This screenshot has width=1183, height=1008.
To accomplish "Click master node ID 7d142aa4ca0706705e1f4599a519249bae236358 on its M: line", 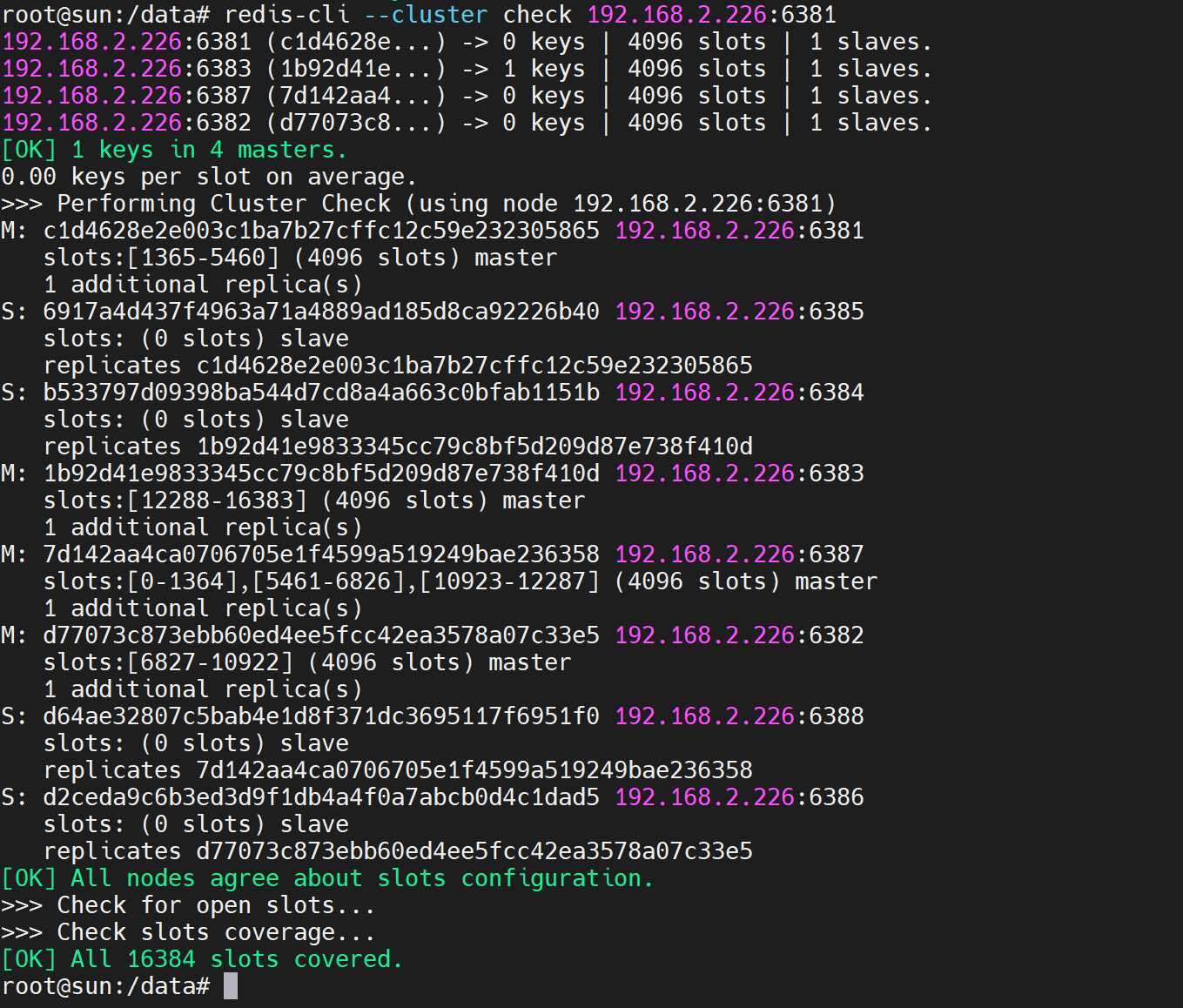I will click(321, 554).
